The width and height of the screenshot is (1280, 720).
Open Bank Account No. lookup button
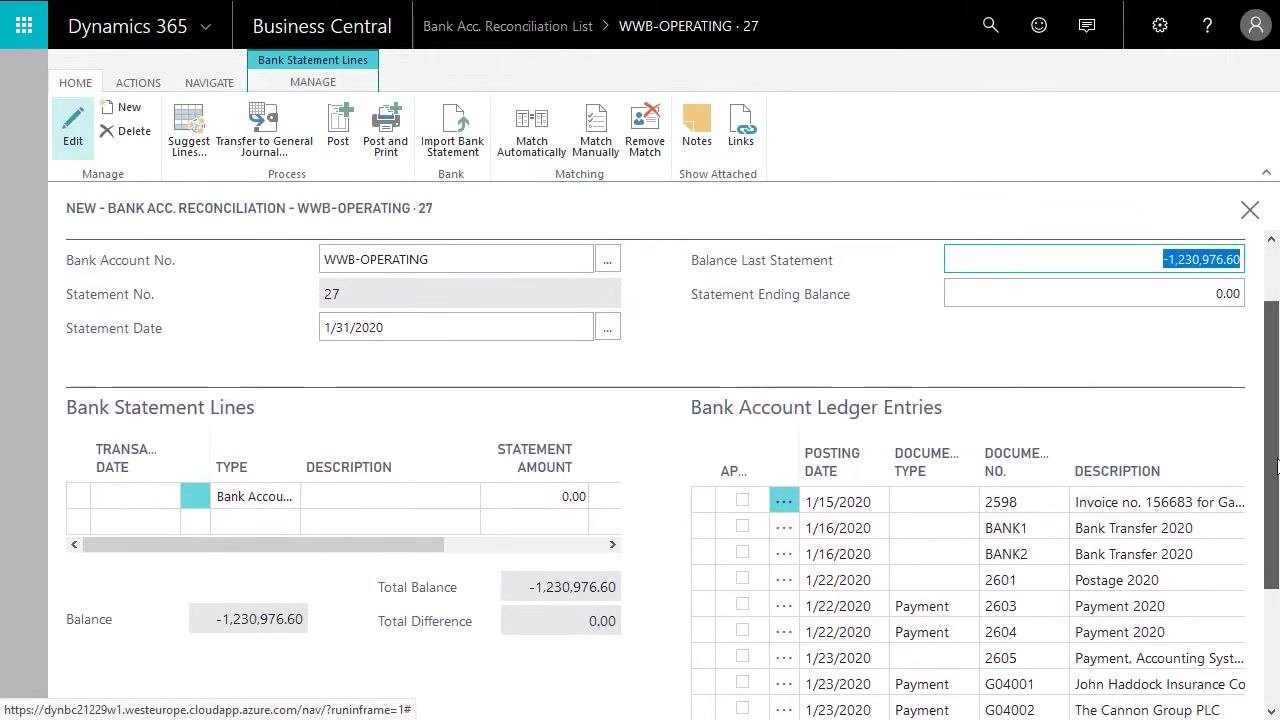[607, 259]
